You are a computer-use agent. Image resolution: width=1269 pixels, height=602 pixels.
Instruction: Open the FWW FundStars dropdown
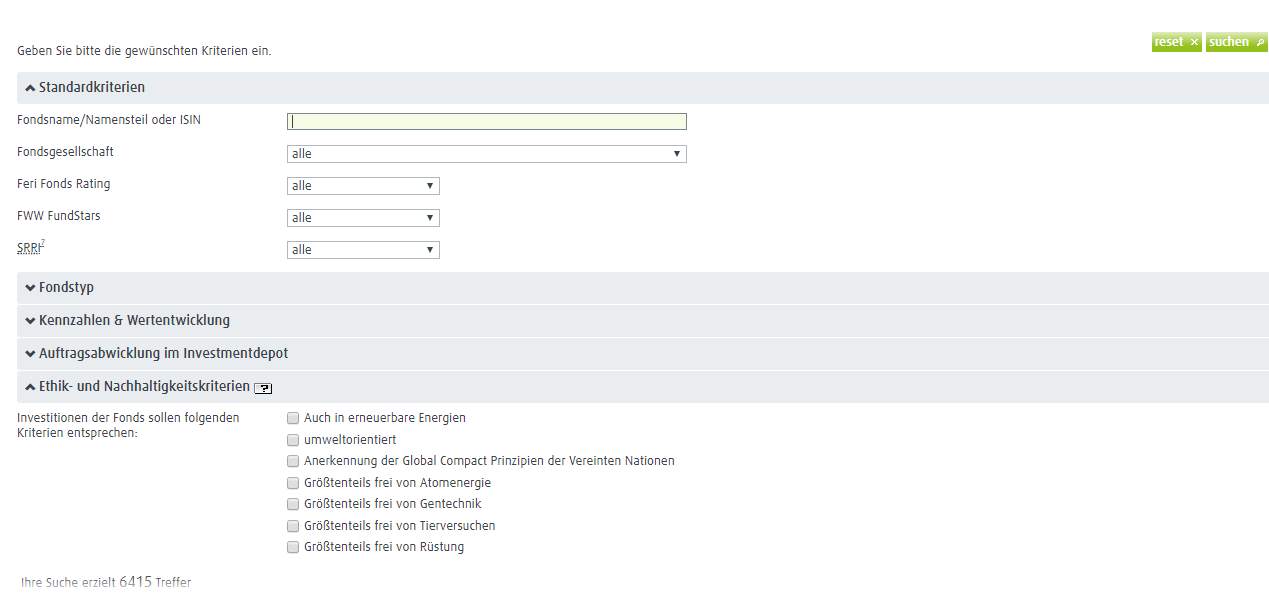[x=363, y=218]
